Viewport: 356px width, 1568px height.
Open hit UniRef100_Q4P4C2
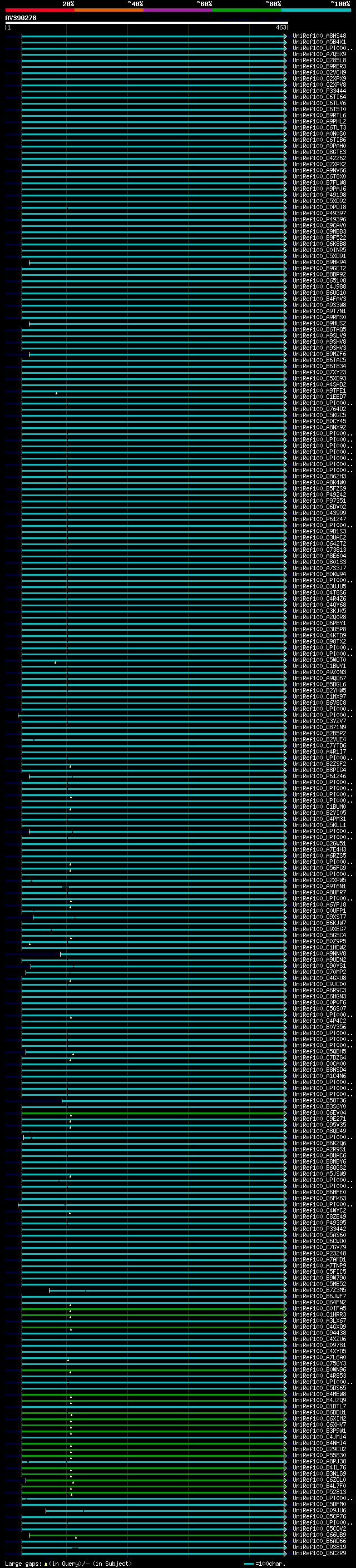(319, 1021)
